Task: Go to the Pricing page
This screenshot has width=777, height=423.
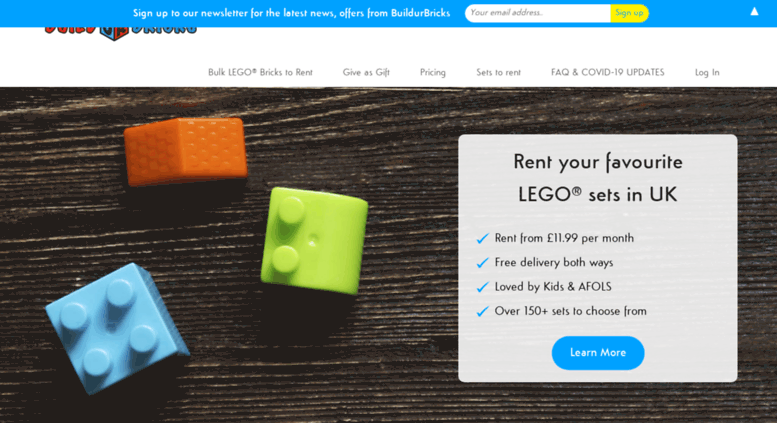Action: (433, 72)
